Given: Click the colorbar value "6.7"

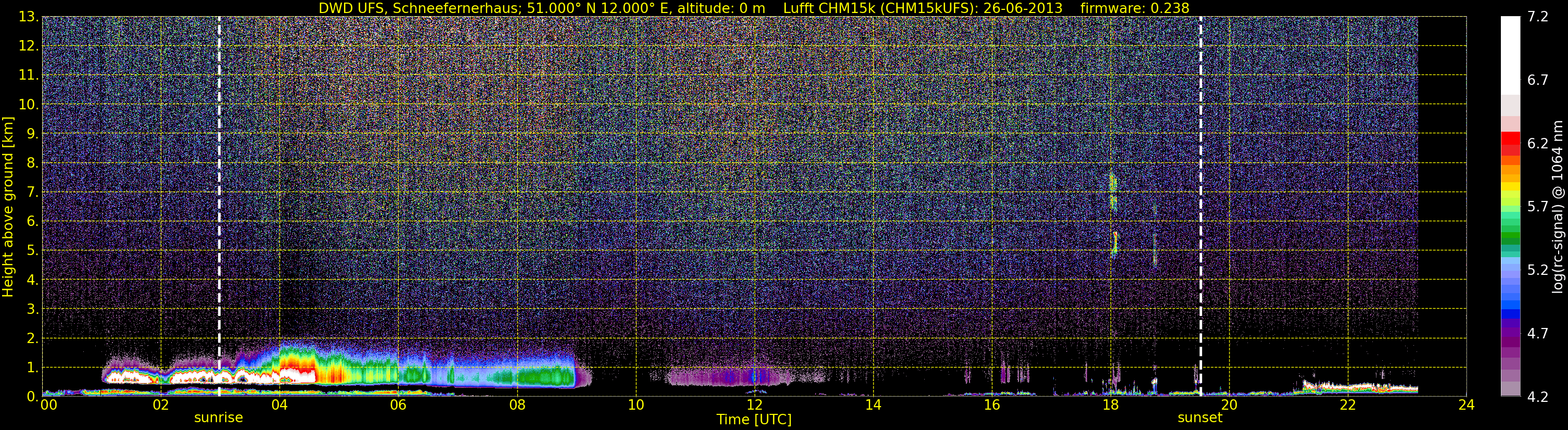Looking at the screenshot, I should click(1538, 80).
